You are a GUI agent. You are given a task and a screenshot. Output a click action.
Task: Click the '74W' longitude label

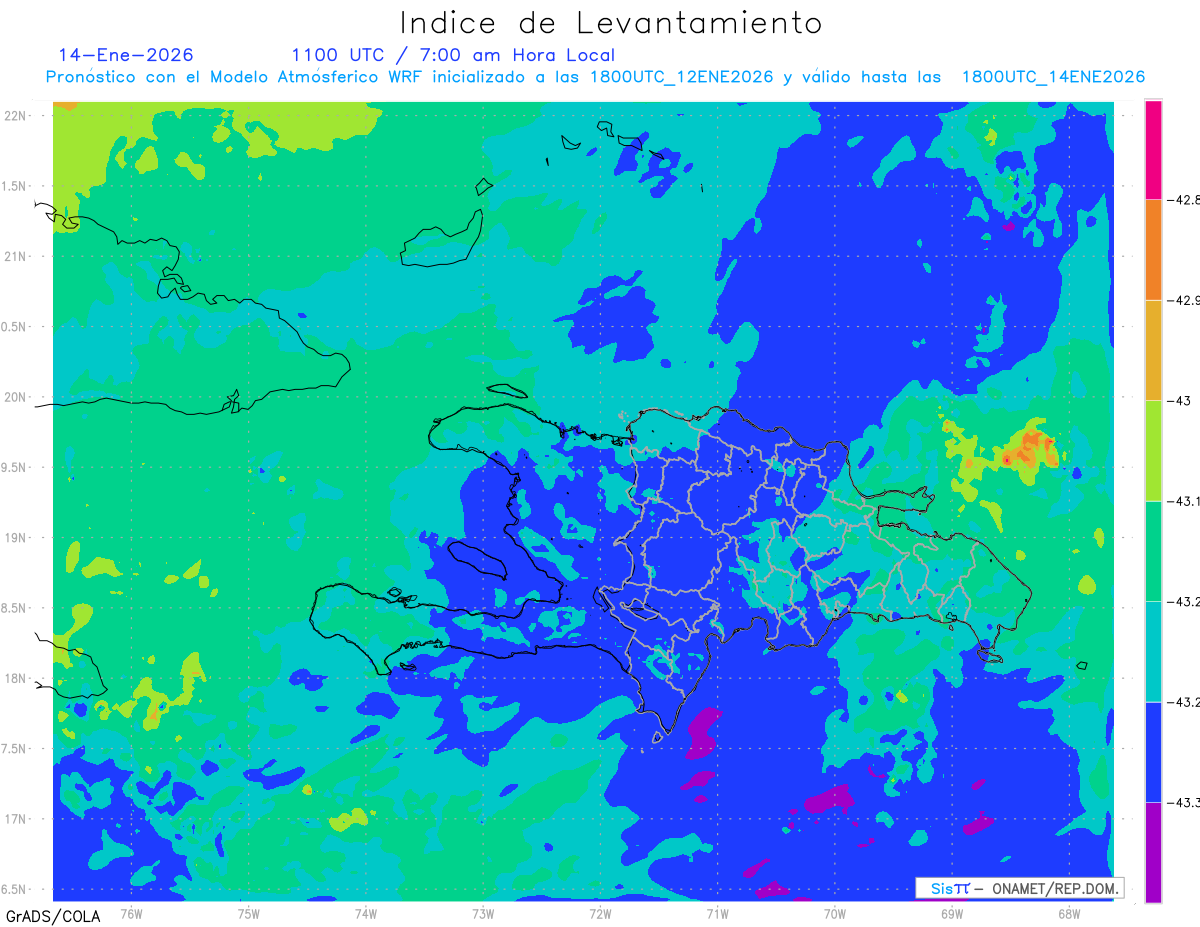point(366,912)
